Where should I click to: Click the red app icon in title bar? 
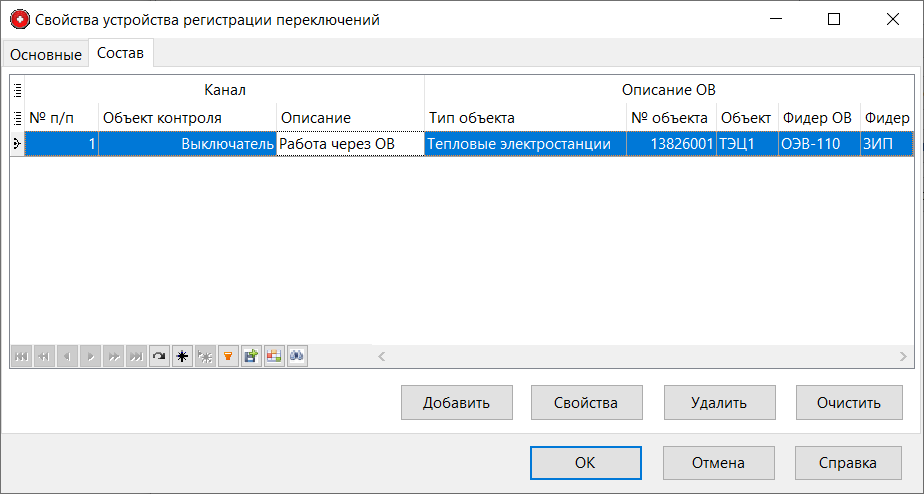19,19
